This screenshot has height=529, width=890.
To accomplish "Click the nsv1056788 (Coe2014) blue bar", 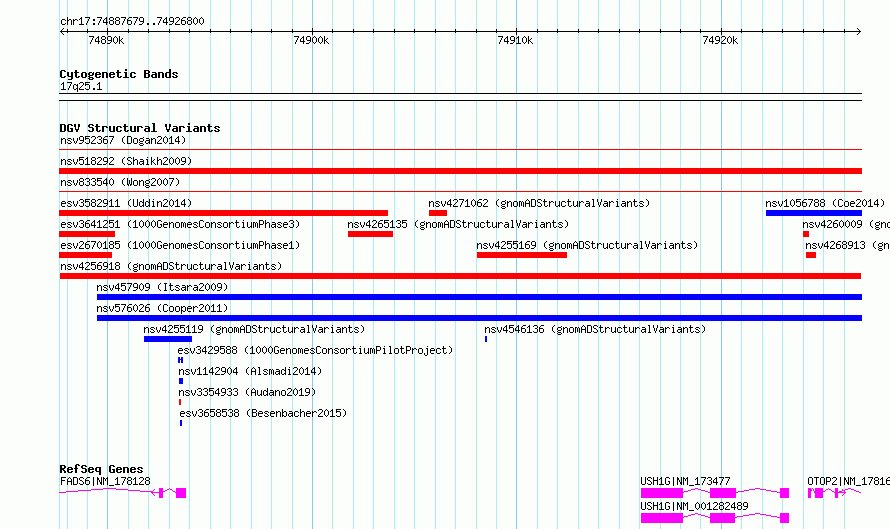I will click(x=813, y=213).
